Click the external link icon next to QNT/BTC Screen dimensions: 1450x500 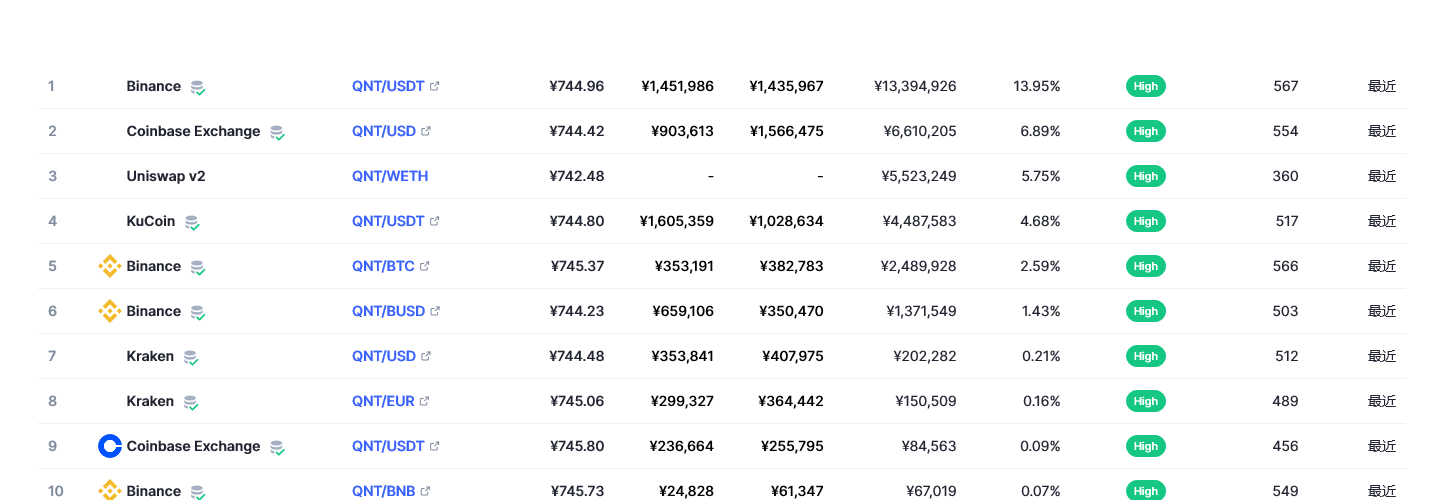(425, 266)
